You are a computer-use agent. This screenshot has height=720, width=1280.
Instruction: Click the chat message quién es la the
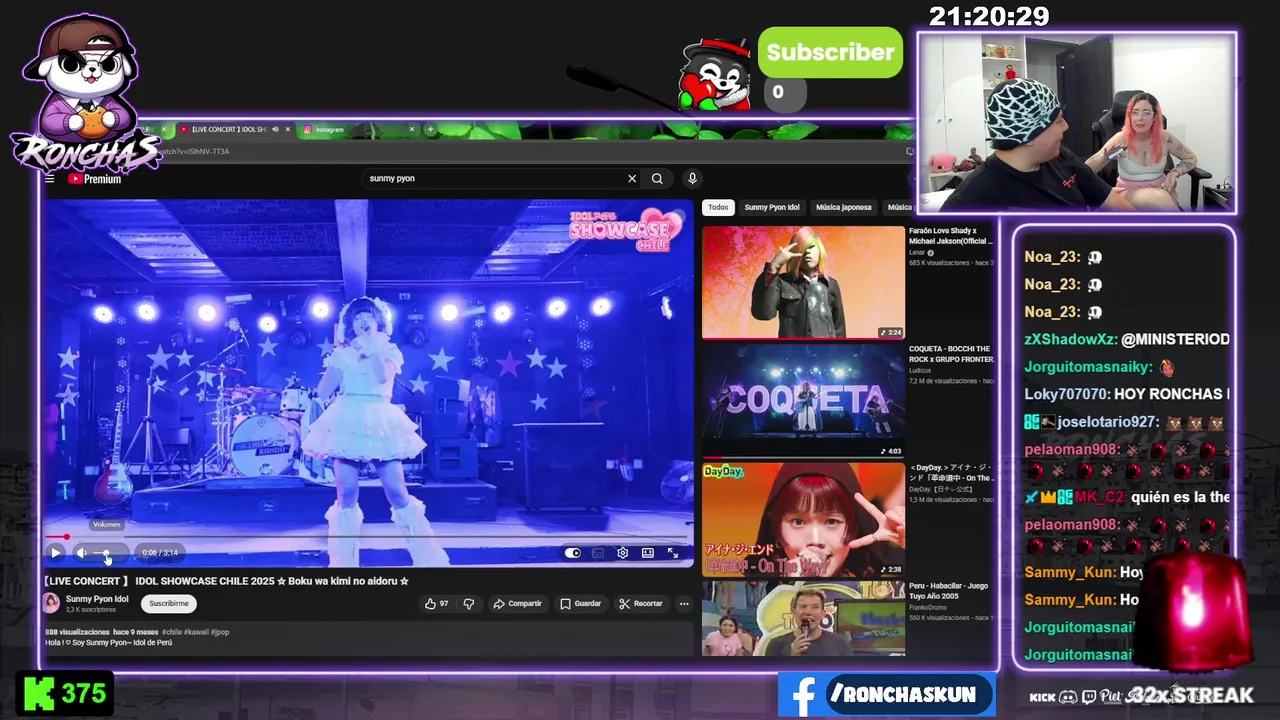1180,497
